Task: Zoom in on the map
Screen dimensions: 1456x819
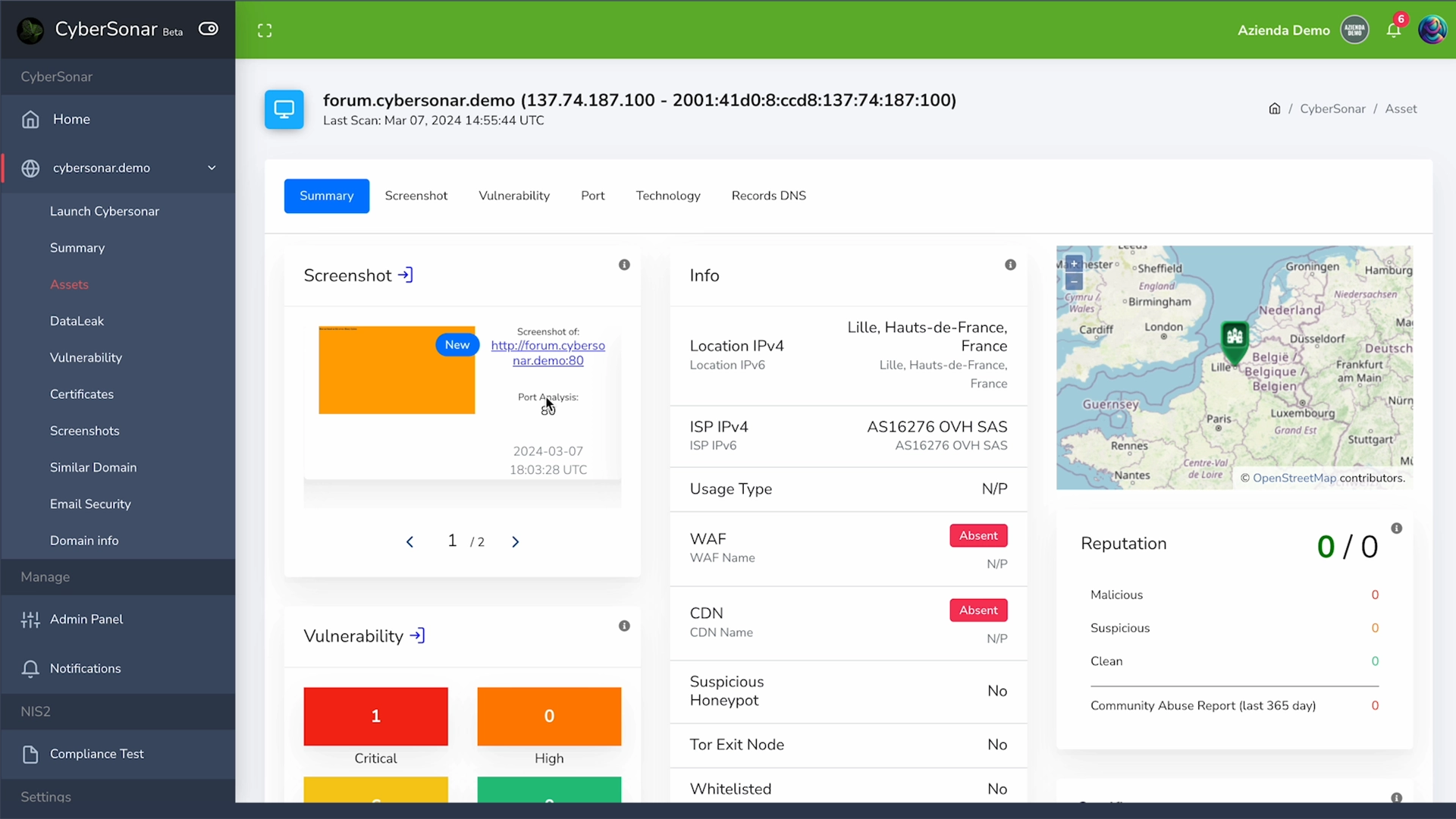Action: click(1074, 264)
